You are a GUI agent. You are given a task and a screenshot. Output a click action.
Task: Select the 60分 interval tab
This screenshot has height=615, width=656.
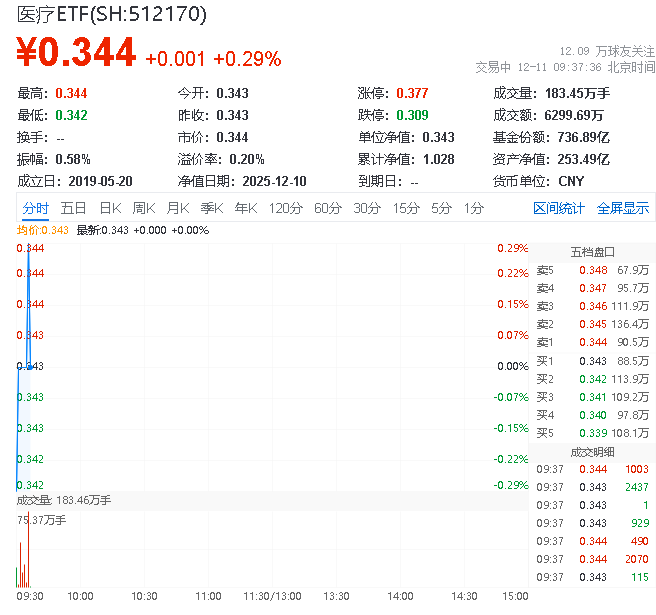coord(327,208)
